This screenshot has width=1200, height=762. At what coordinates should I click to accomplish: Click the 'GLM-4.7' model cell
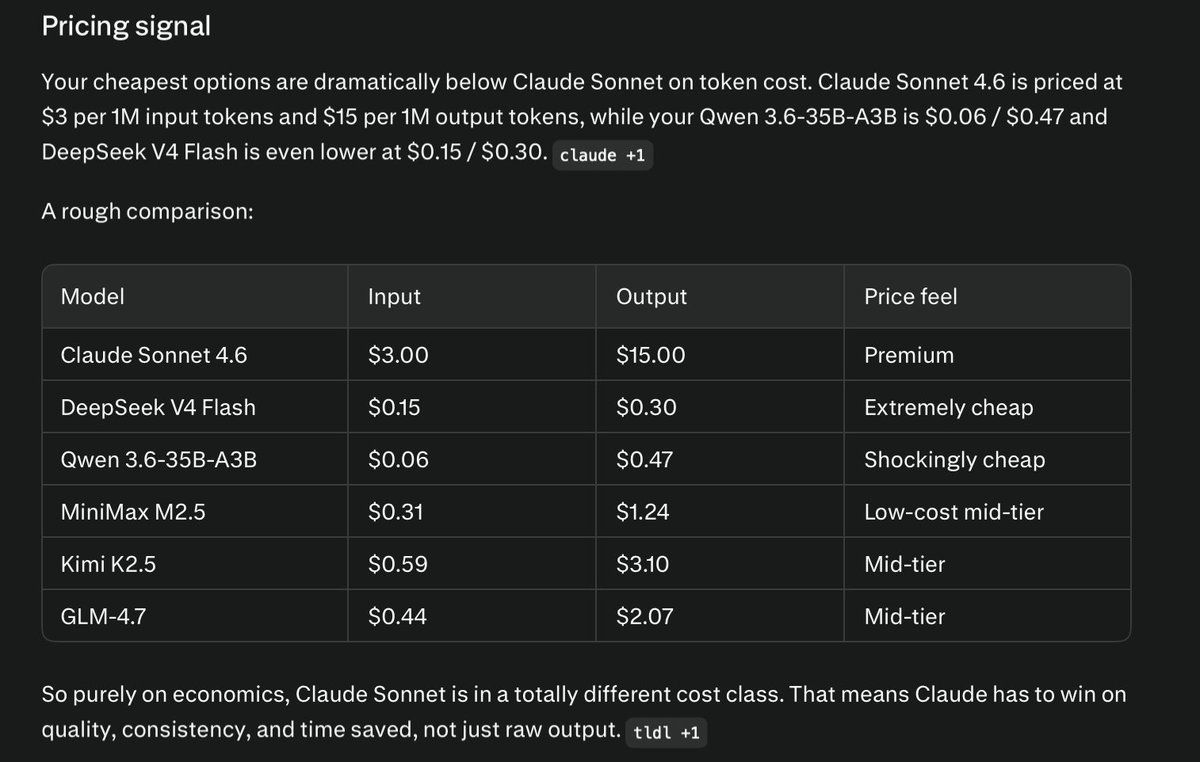pyautogui.click(x=195, y=616)
